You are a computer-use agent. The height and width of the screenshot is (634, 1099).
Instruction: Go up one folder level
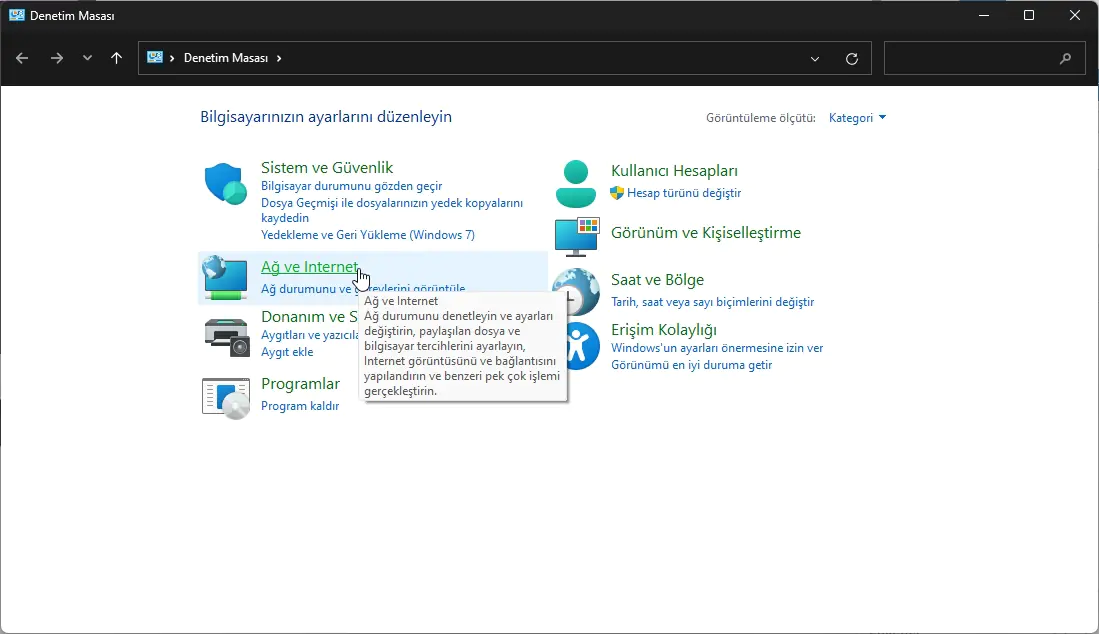[117, 58]
